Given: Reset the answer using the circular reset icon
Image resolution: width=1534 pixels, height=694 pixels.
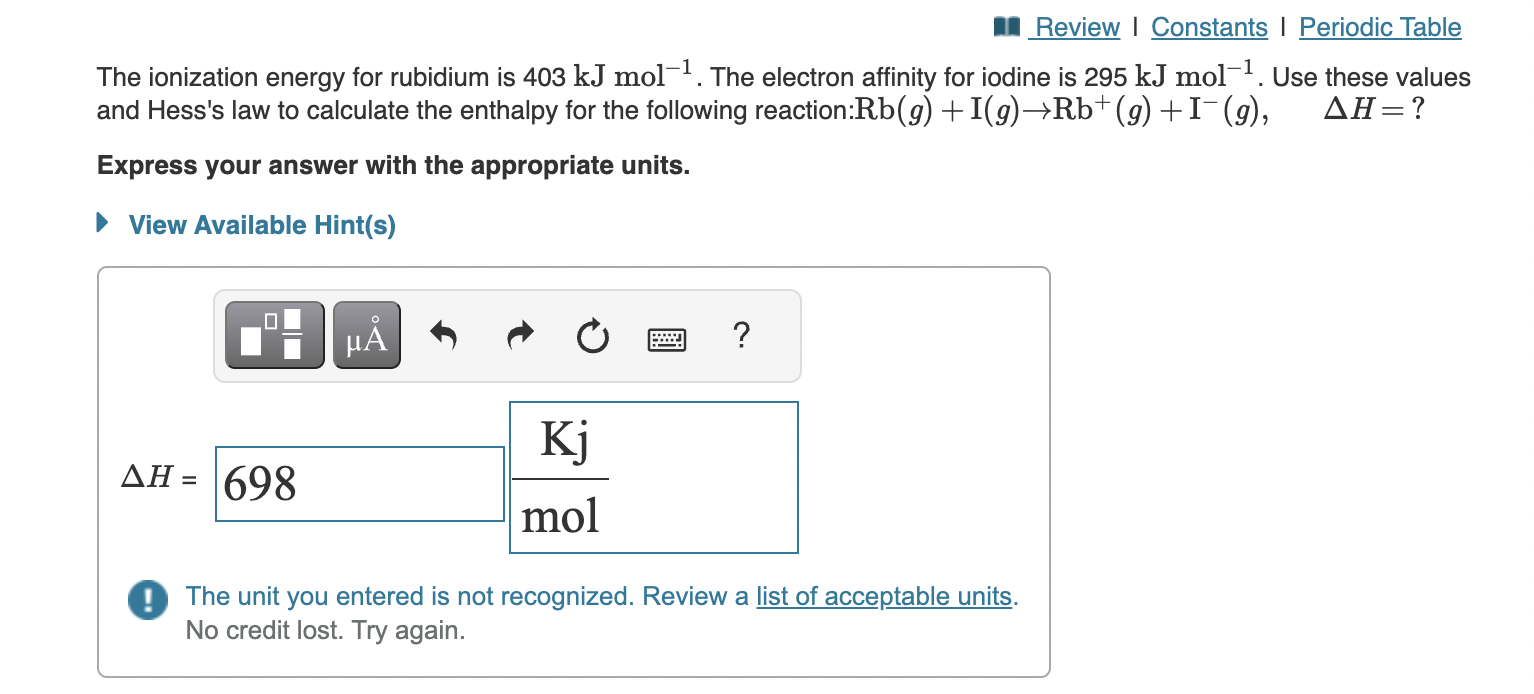Looking at the screenshot, I should coord(592,337).
